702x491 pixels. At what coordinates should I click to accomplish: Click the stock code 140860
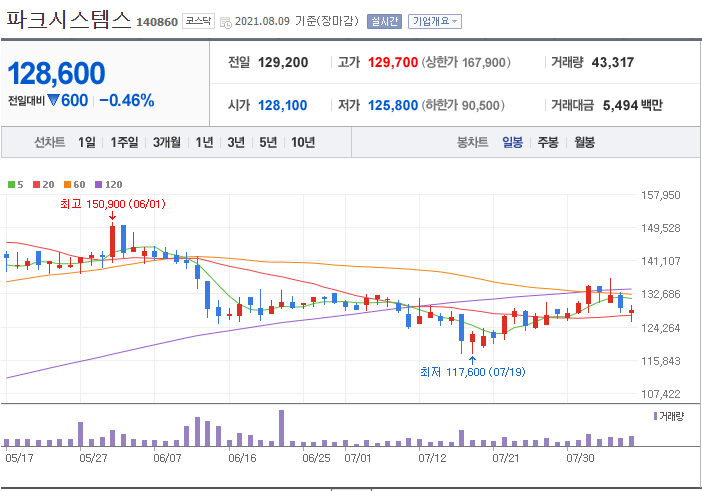pos(157,22)
